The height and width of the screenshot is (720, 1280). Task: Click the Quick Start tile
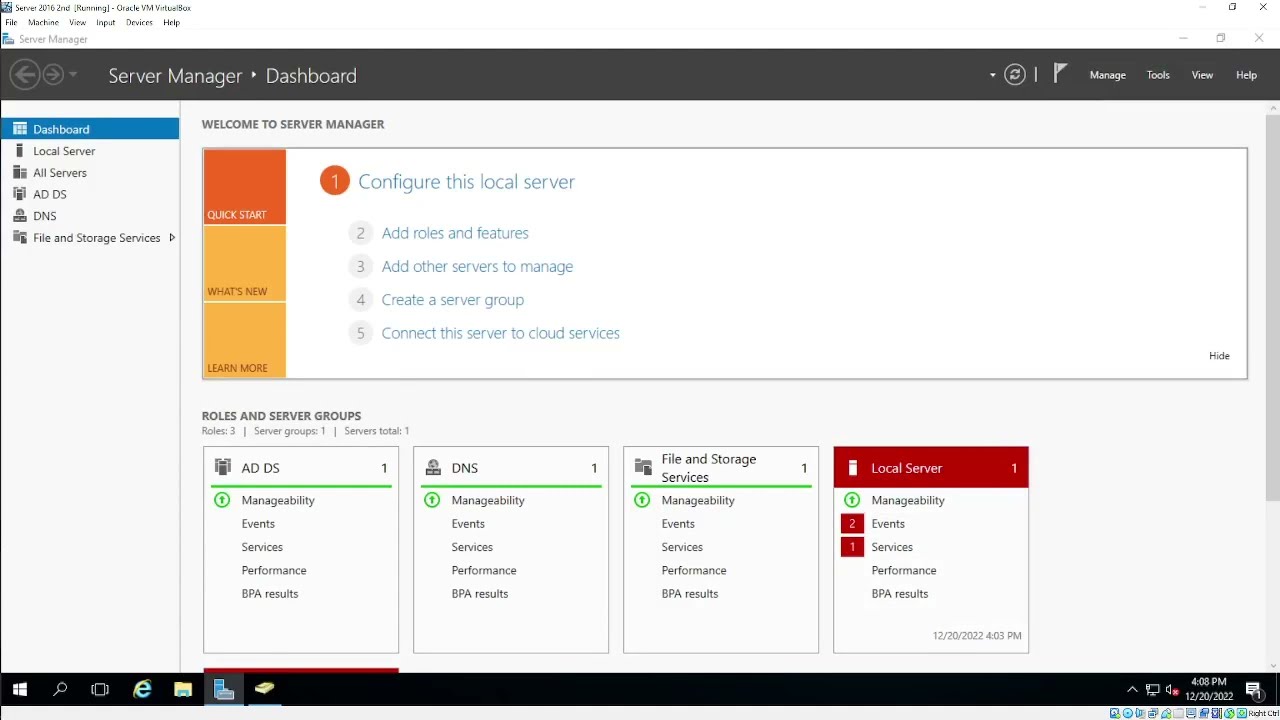pyautogui.click(x=244, y=187)
